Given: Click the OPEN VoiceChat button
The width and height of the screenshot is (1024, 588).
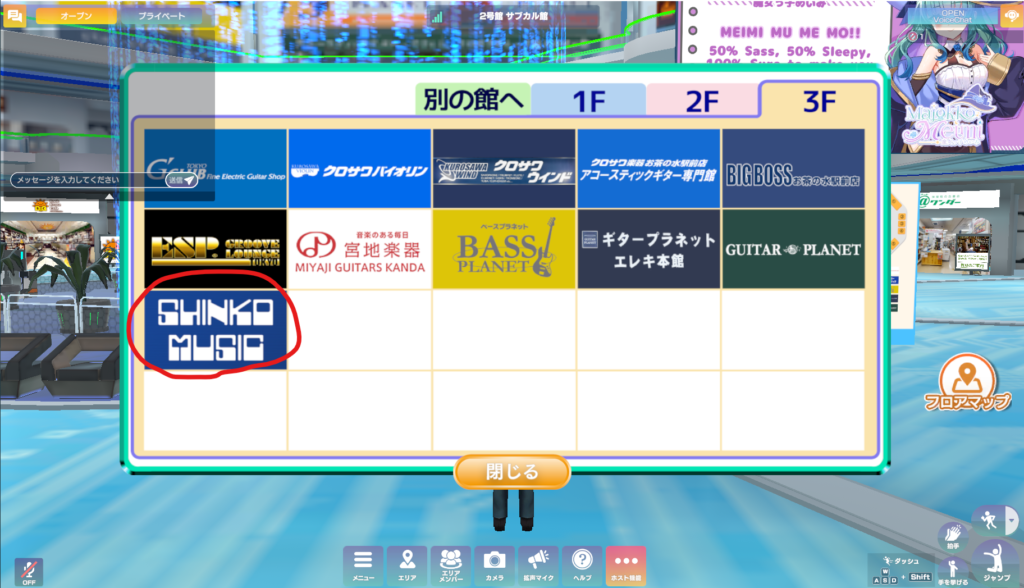Looking at the screenshot, I should click(x=953, y=16).
